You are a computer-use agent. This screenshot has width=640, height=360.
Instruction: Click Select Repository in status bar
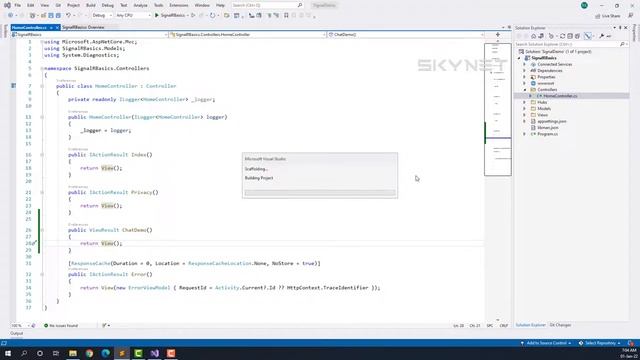[x=600, y=343]
